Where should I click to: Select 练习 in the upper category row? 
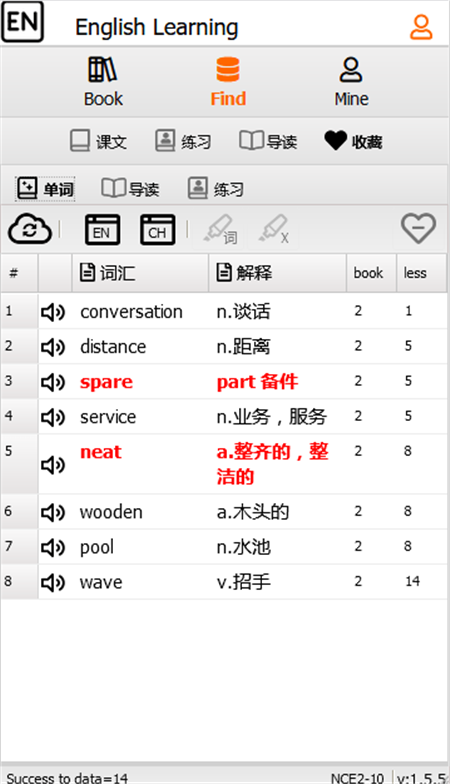click(x=183, y=142)
